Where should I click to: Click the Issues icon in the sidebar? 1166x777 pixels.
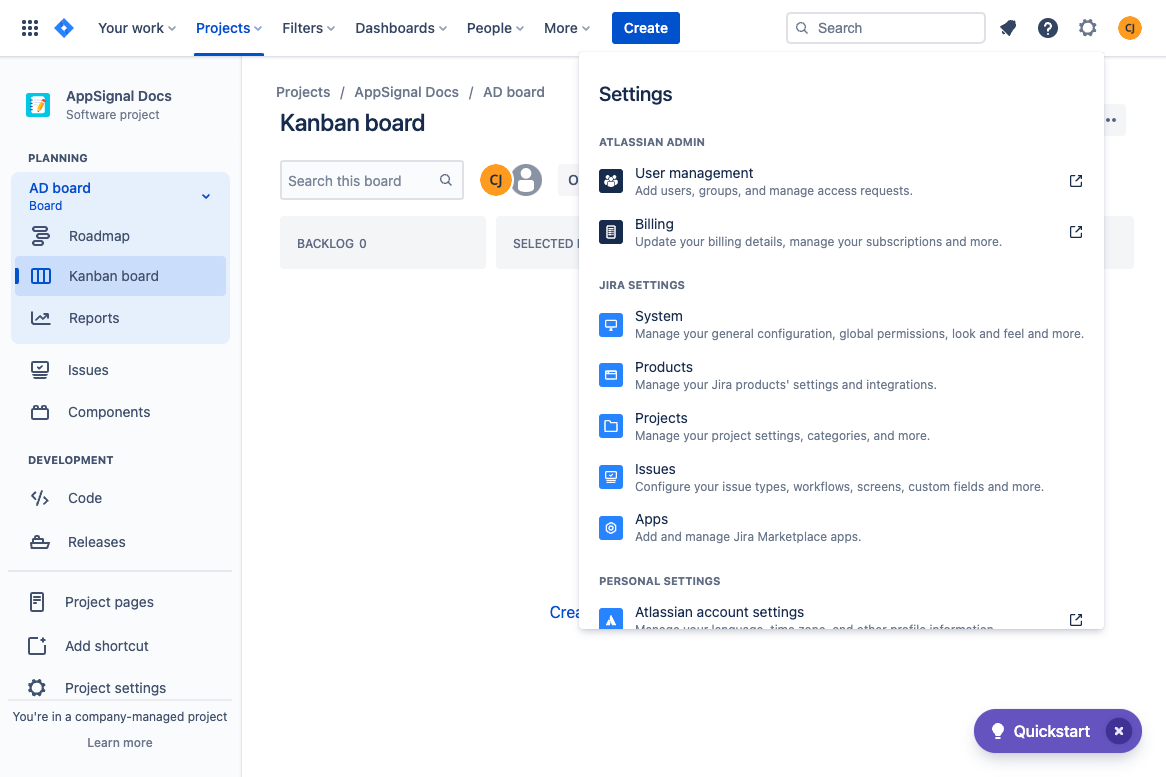click(x=40, y=370)
